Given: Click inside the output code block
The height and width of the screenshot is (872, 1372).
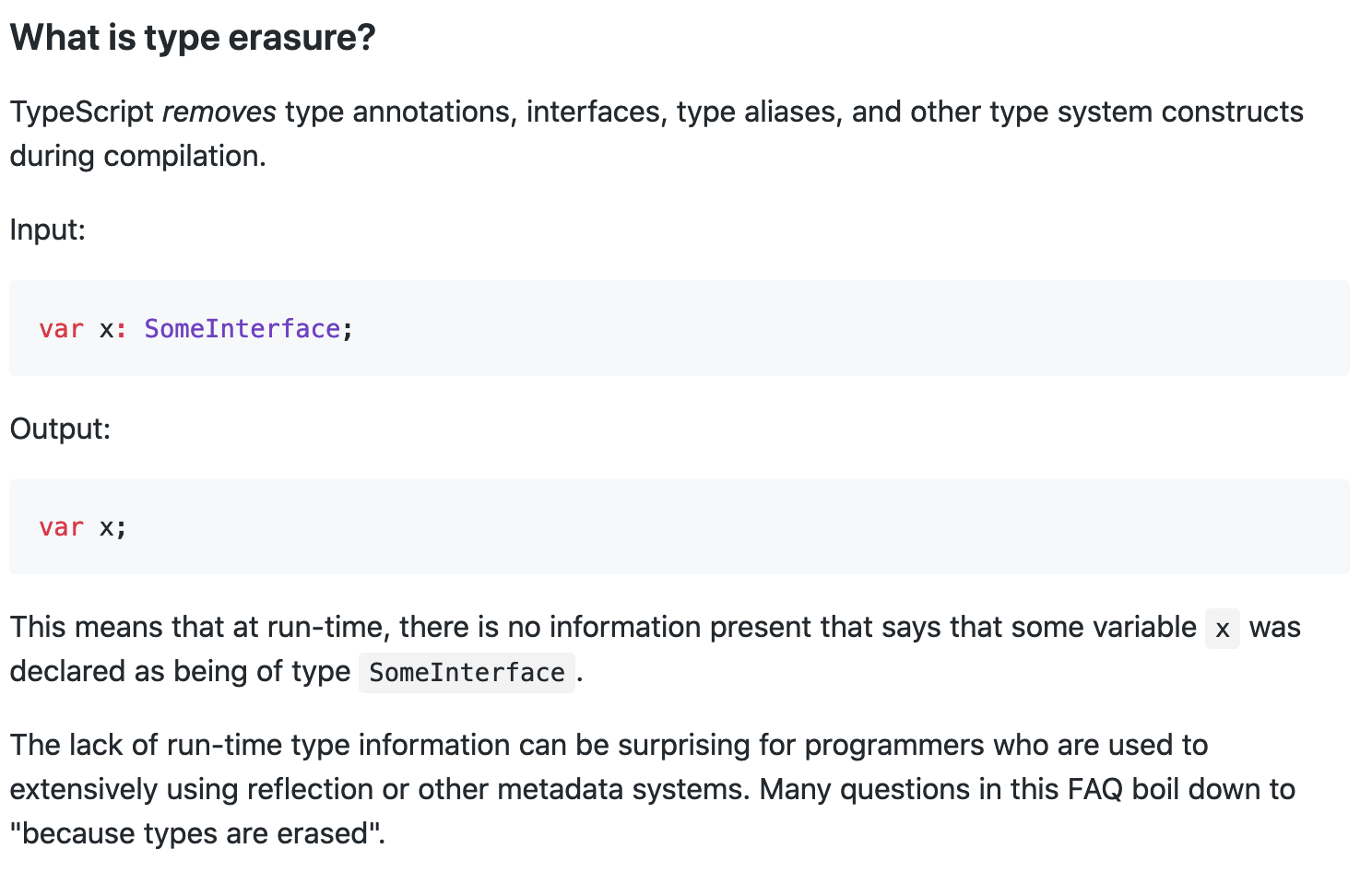Looking at the screenshot, I should (x=680, y=527).
